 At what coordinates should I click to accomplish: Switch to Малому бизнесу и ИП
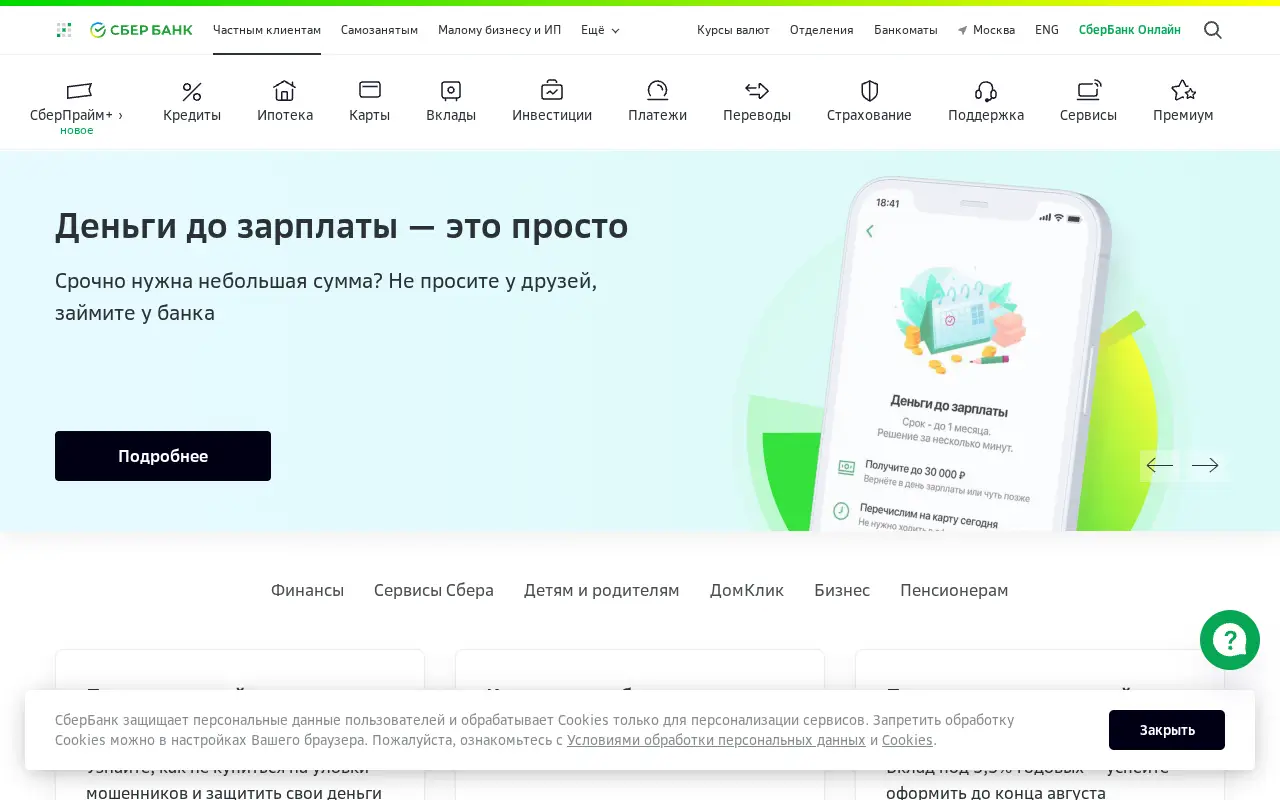tap(499, 30)
